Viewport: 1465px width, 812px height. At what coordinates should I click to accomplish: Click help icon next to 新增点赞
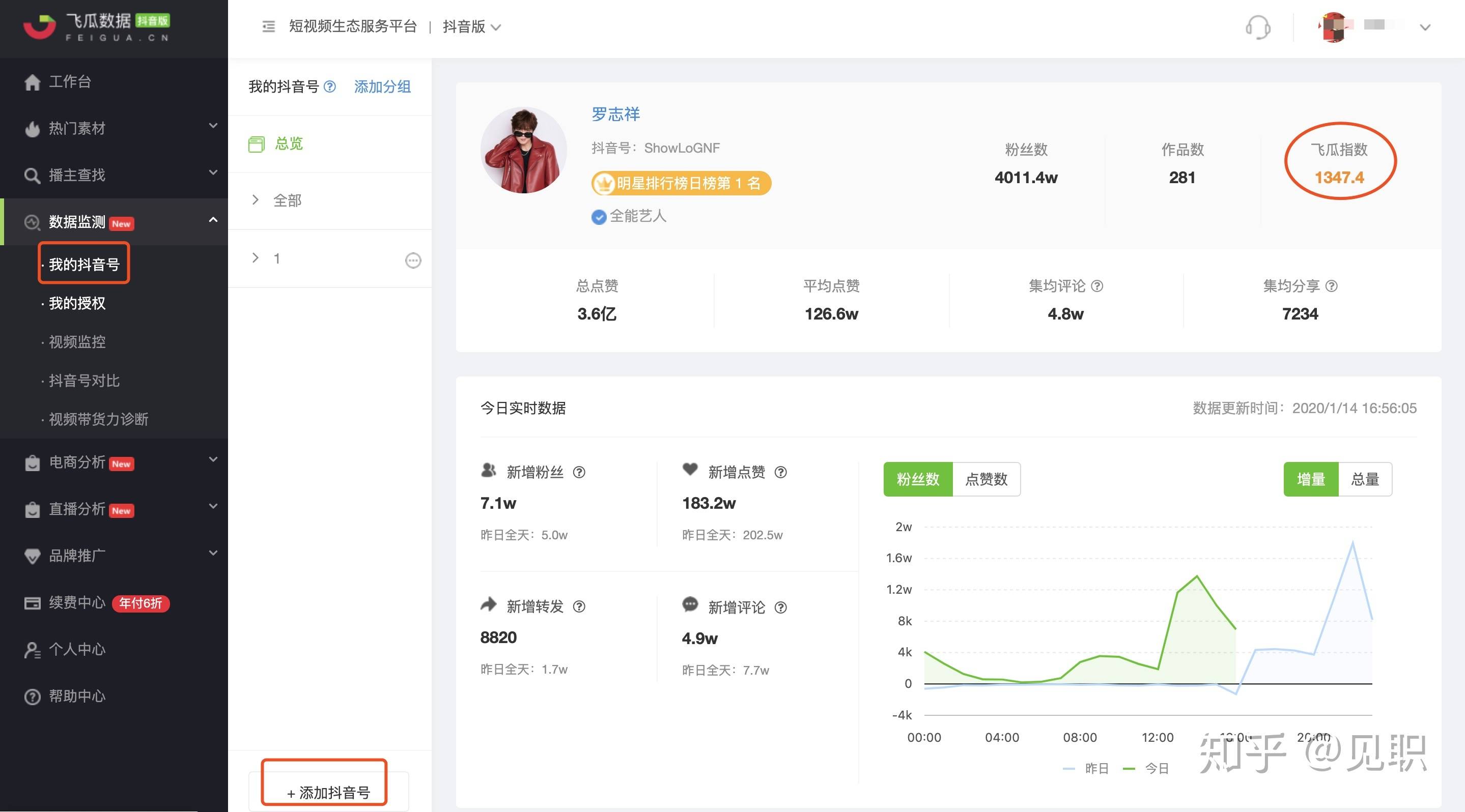point(781,472)
